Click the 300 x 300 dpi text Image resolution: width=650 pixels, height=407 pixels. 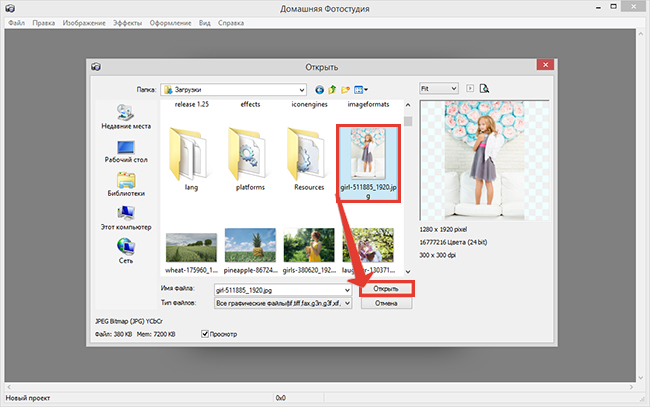pyautogui.click(x=437, y=255)
